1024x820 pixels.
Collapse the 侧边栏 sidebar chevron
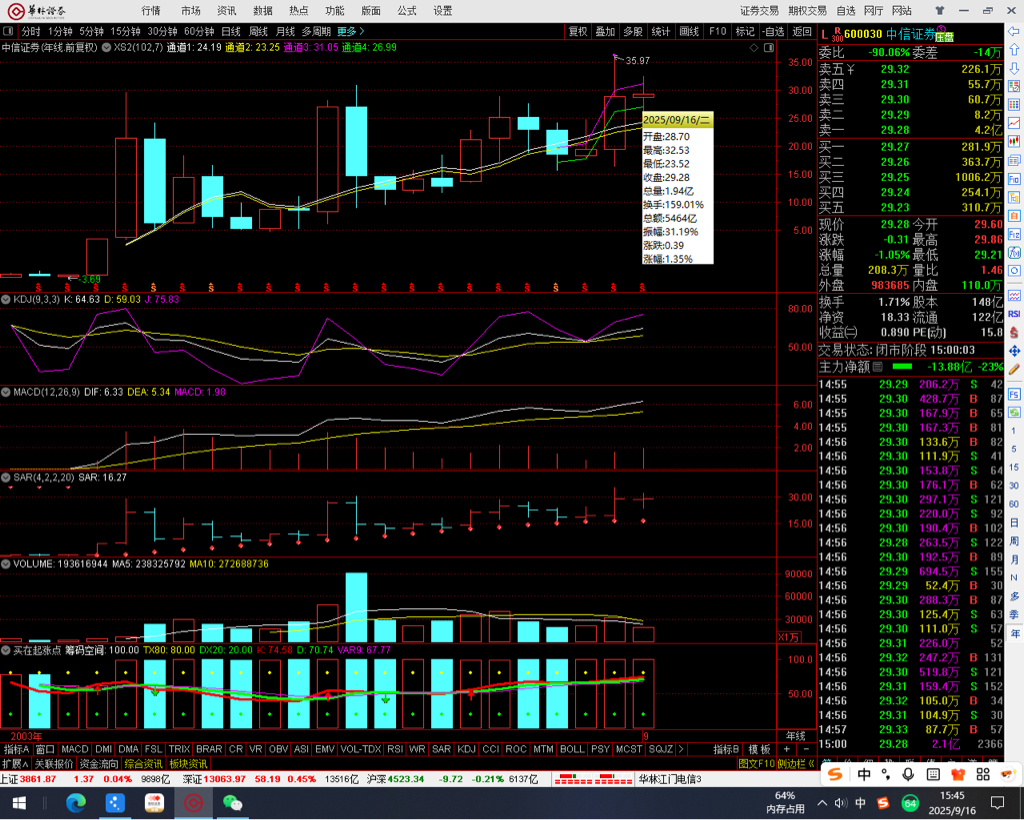[x=811, y=764]
